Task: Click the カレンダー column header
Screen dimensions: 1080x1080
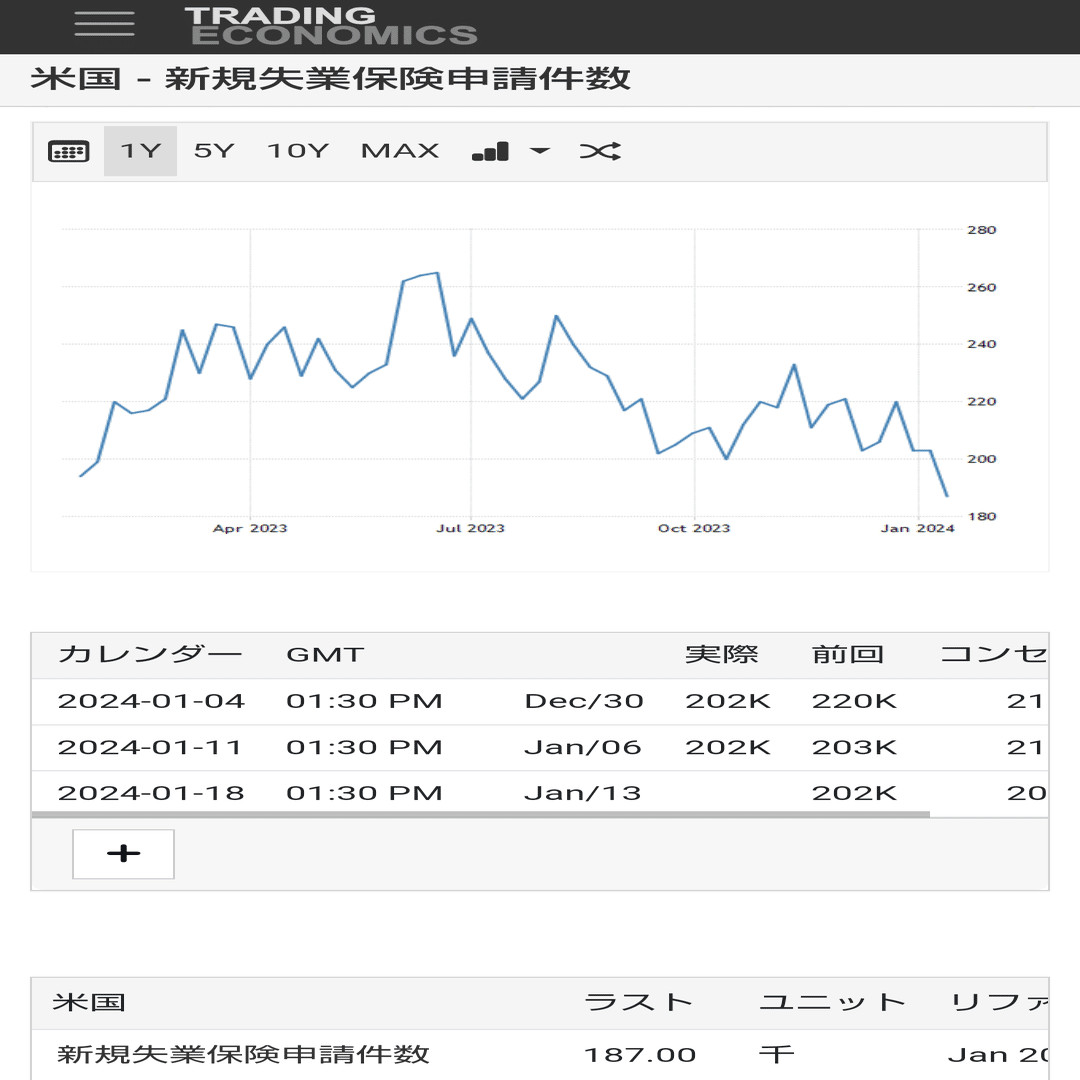Action: point(149,654)
